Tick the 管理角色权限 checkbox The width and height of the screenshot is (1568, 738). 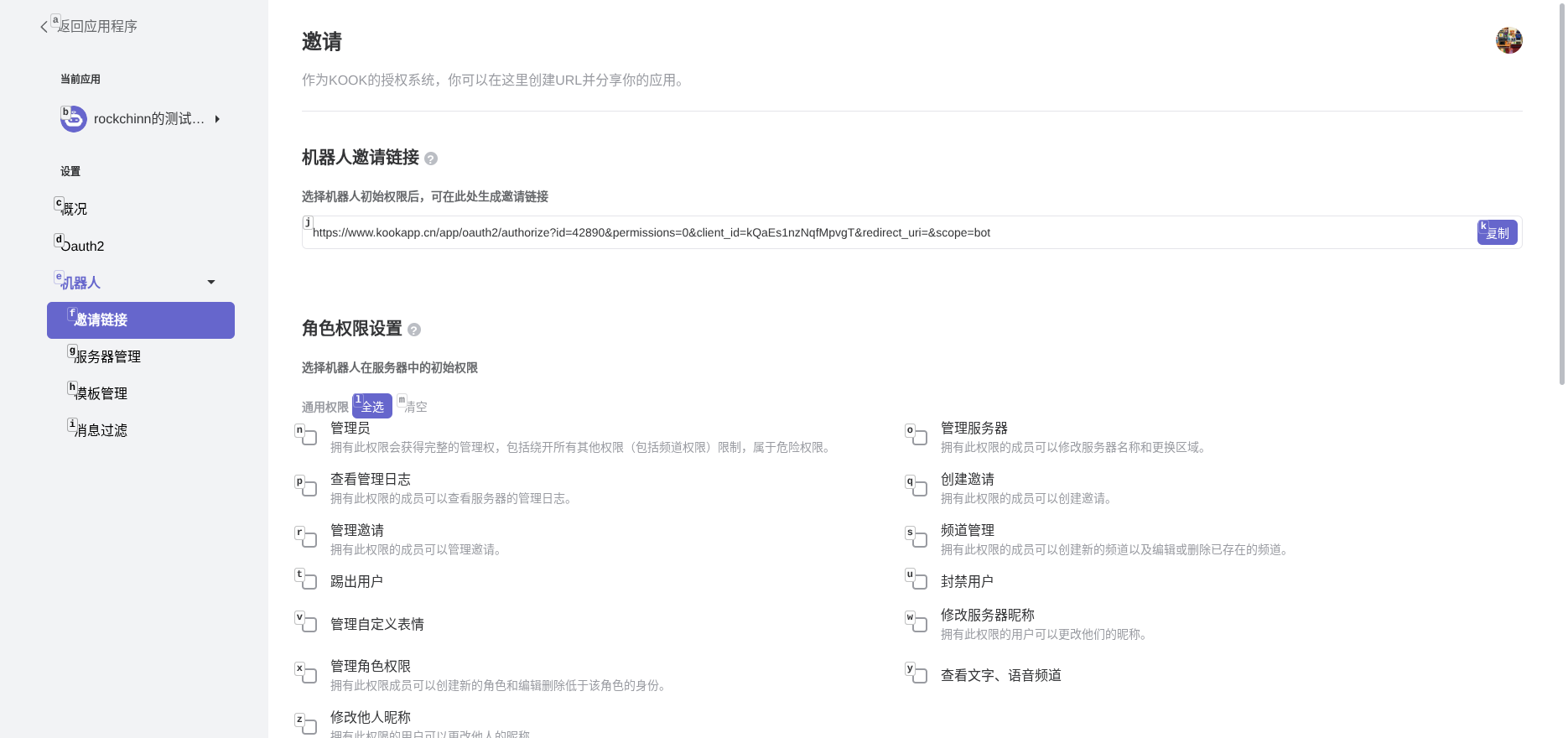pyautogui.click(x=309, y=676)
